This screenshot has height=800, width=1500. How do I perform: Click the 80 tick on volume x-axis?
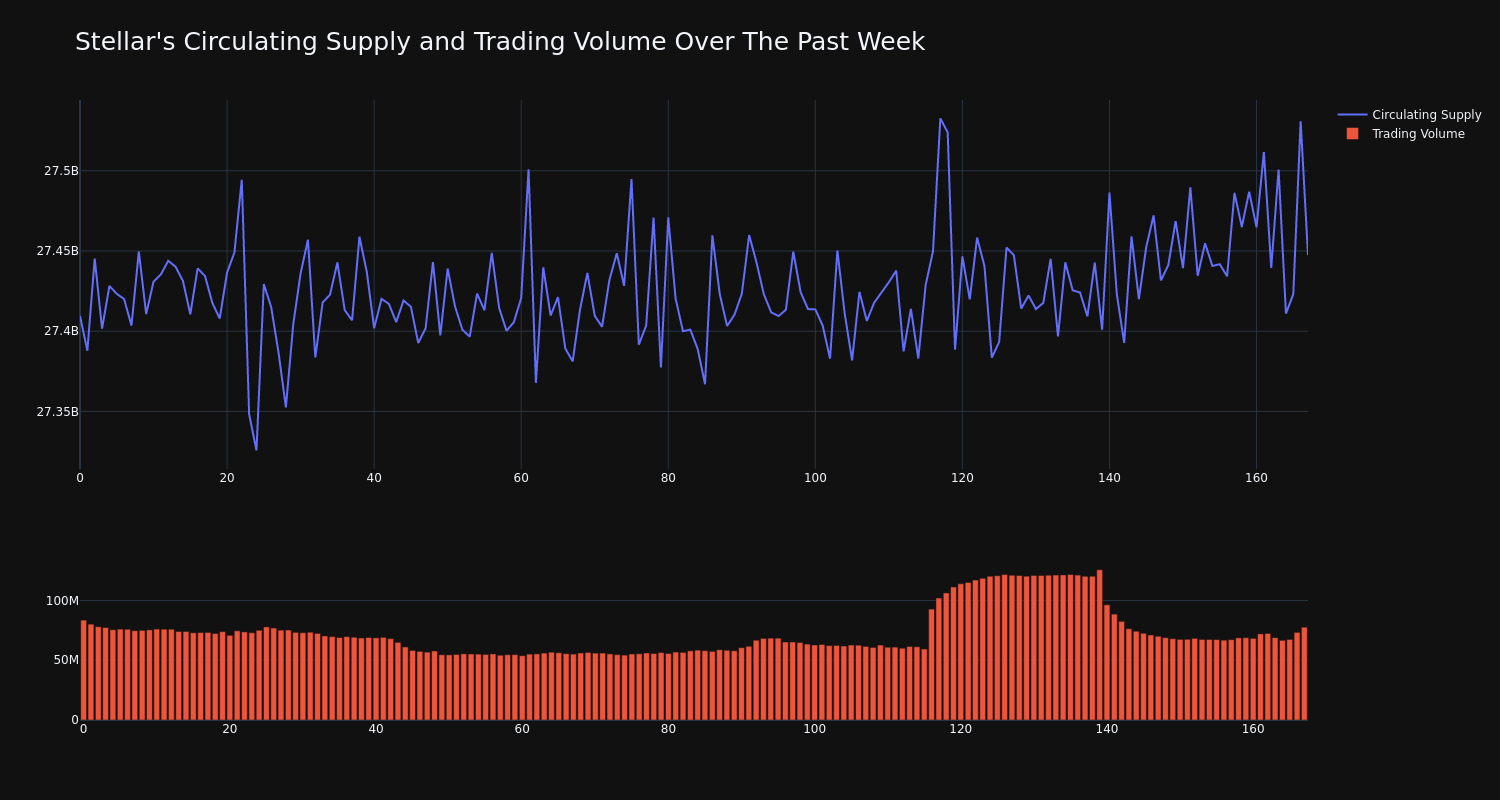(x=668, y=729)
